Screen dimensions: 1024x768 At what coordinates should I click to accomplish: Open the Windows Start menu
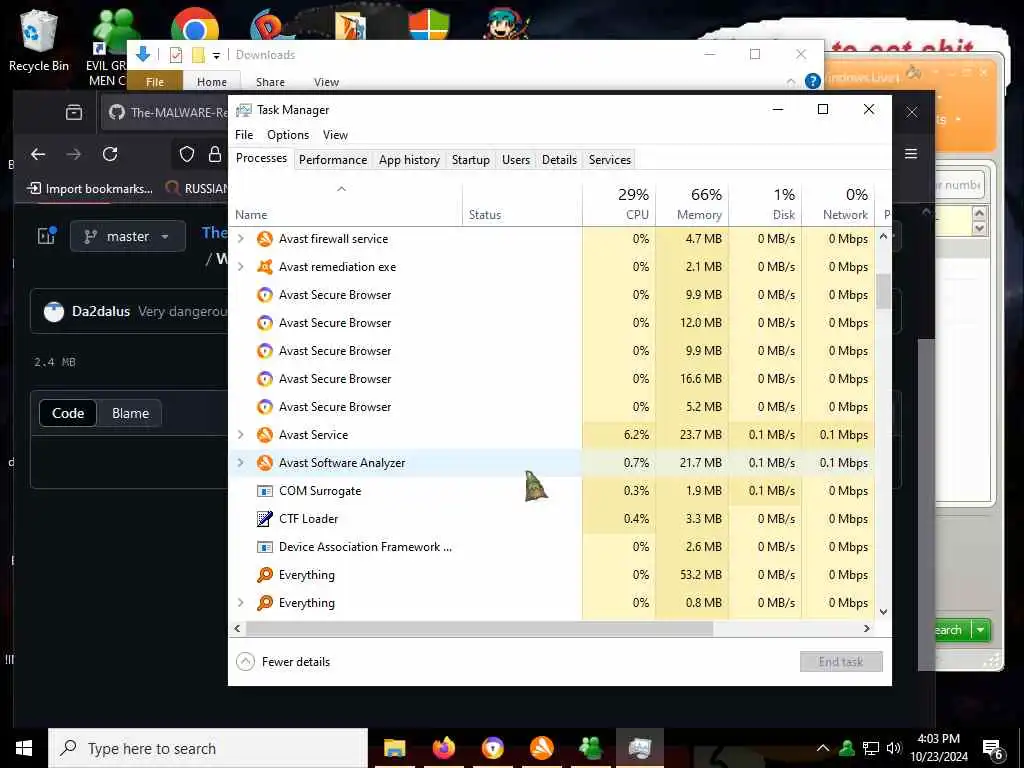24,748
